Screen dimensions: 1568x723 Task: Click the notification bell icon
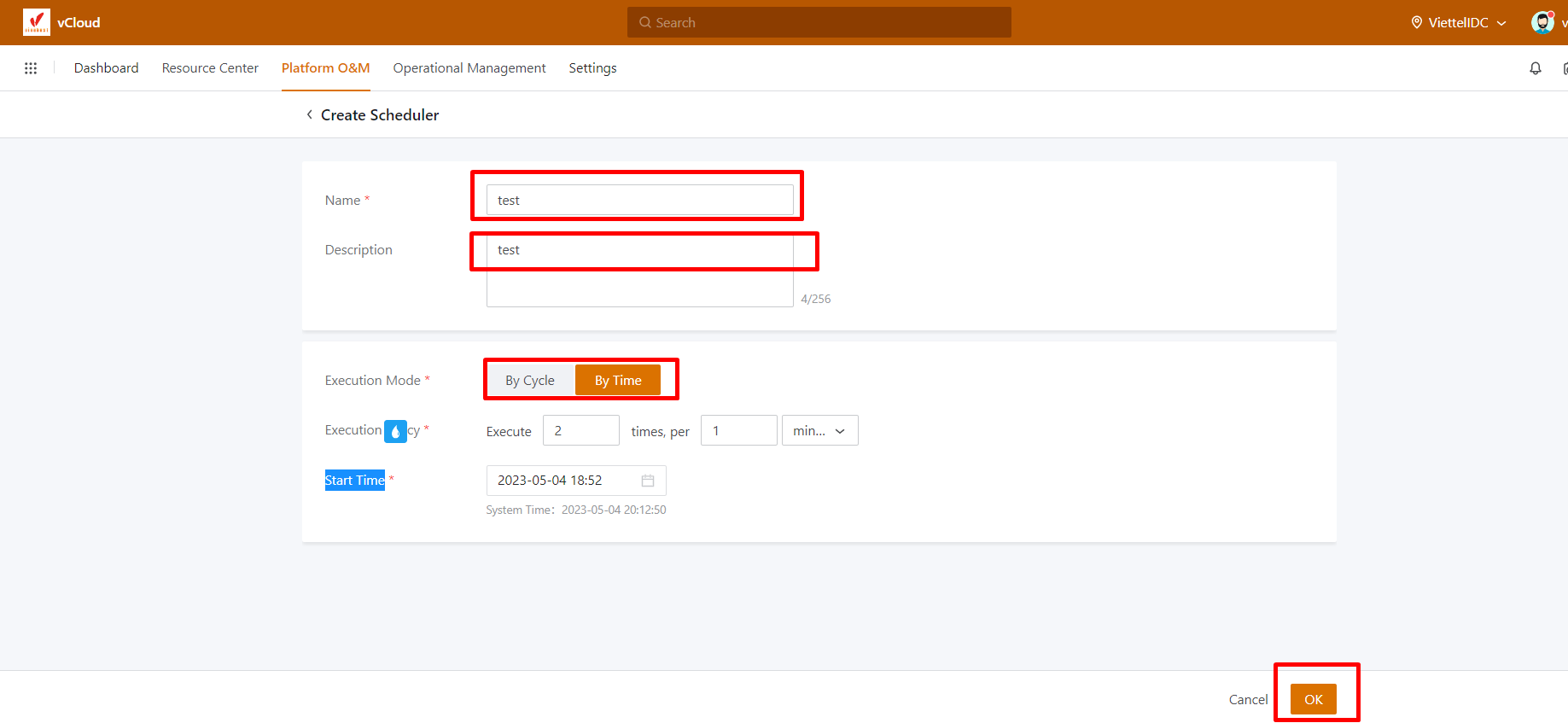click(x=1535, y=68)
